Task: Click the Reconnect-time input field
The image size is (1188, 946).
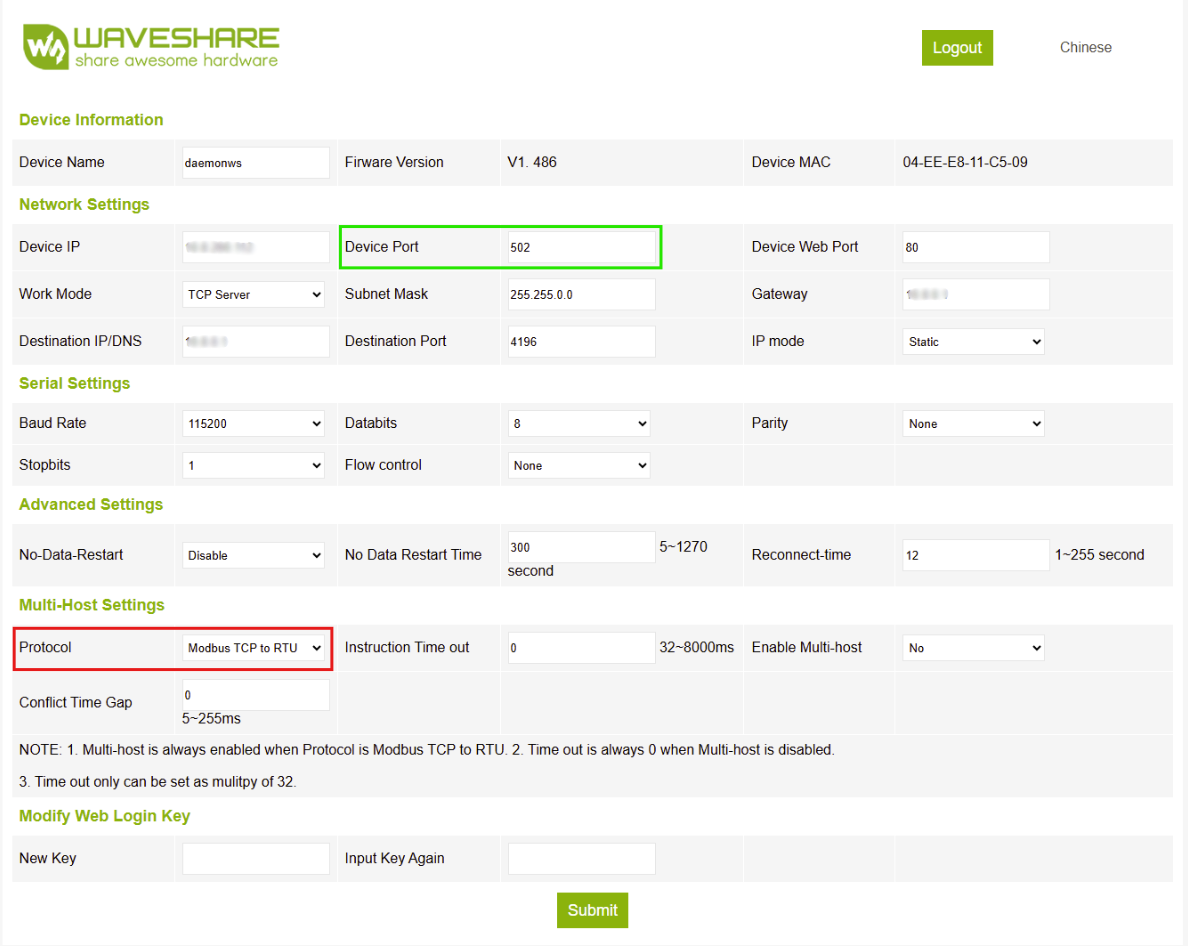Action: (975, 555)
